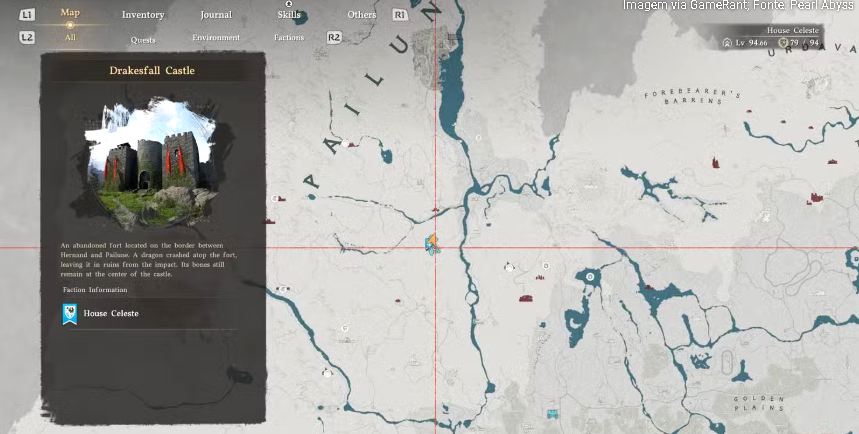Click the L2 filter left button icon
859x434 pixels.
[27, 37]
